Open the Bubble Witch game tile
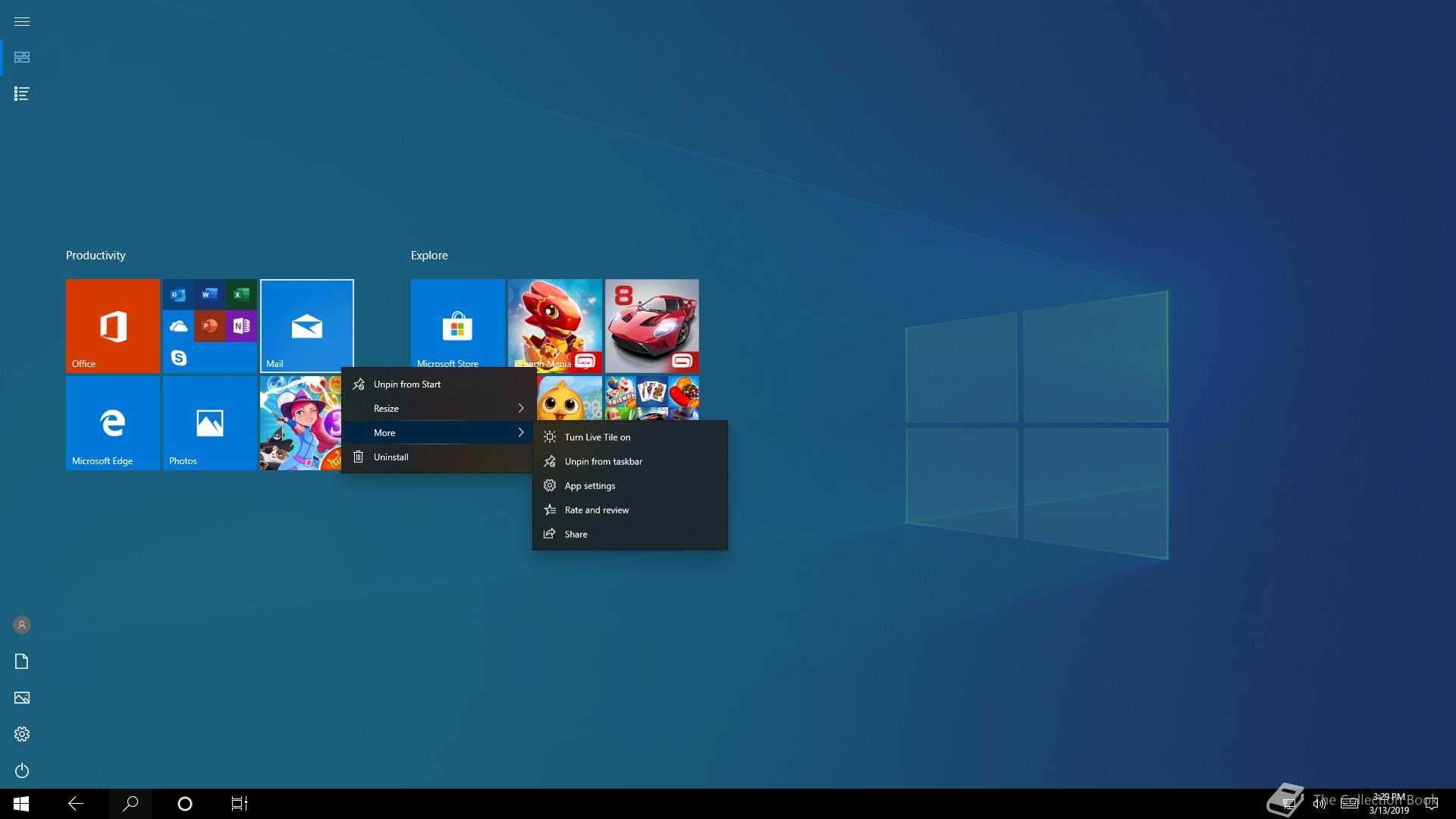Image resolution: width=1456 pixels, height=819 pixels. 301,423
